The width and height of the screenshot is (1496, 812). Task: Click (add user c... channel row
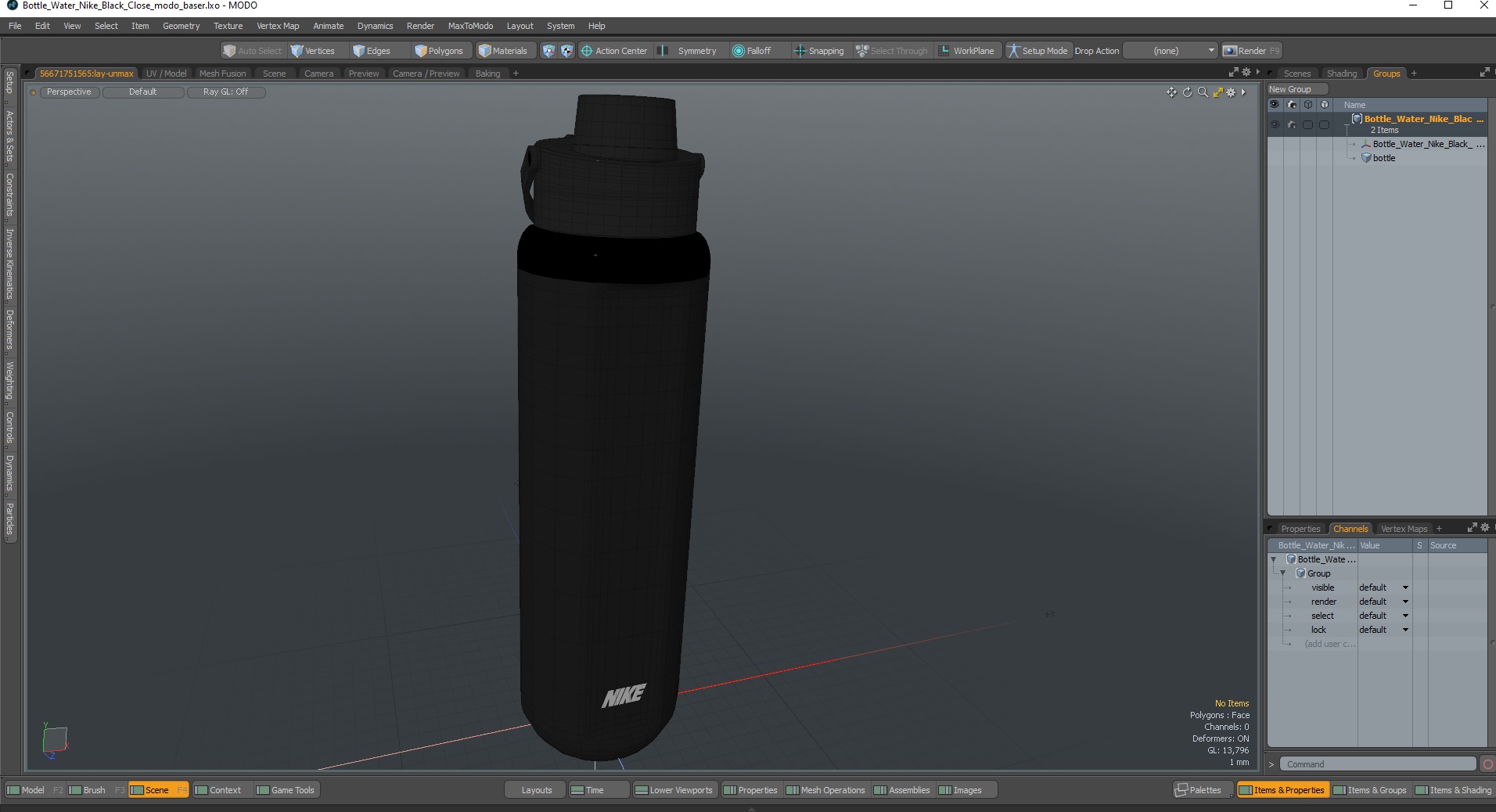[1329, 644]
